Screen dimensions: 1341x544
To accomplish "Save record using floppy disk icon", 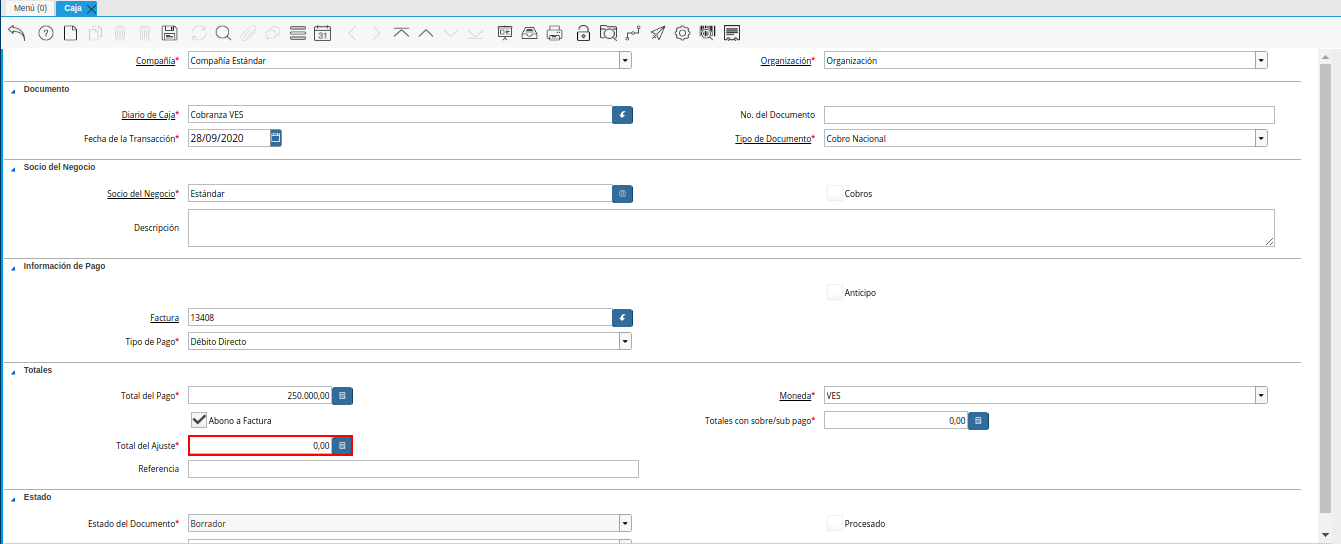I will [170, 33].
